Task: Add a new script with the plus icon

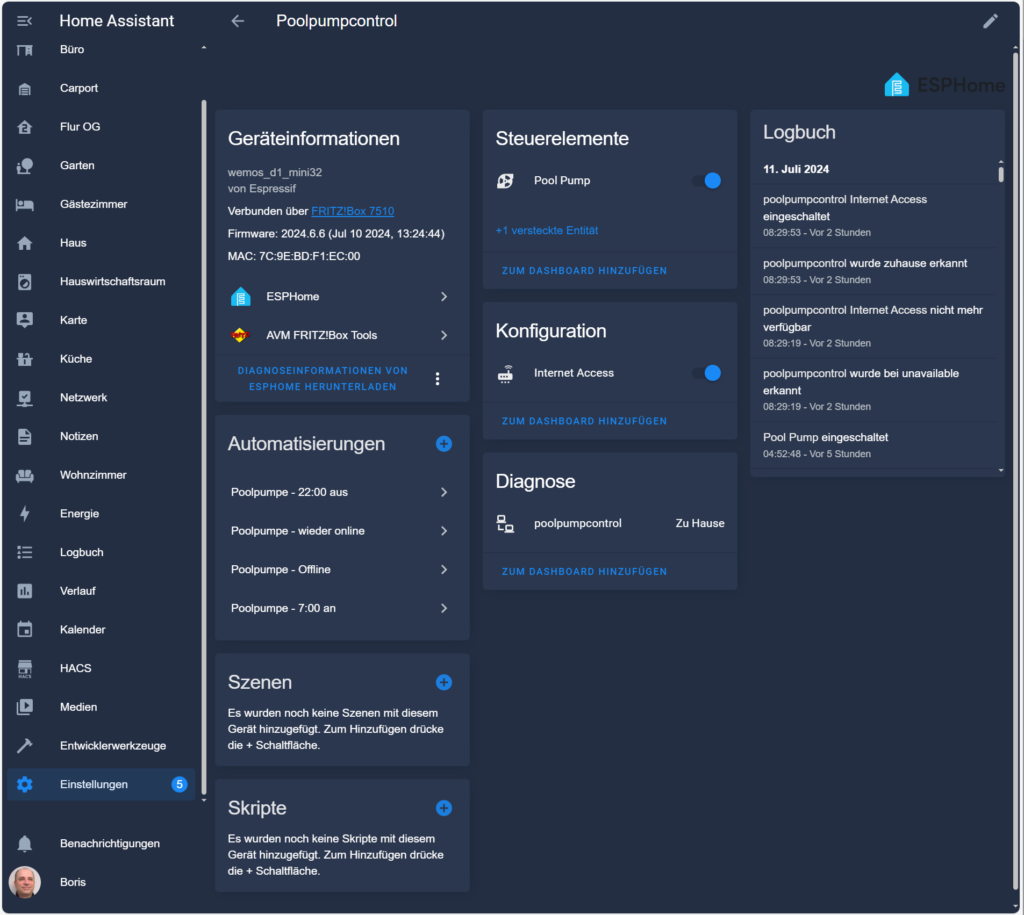Action: coord(444,808)
